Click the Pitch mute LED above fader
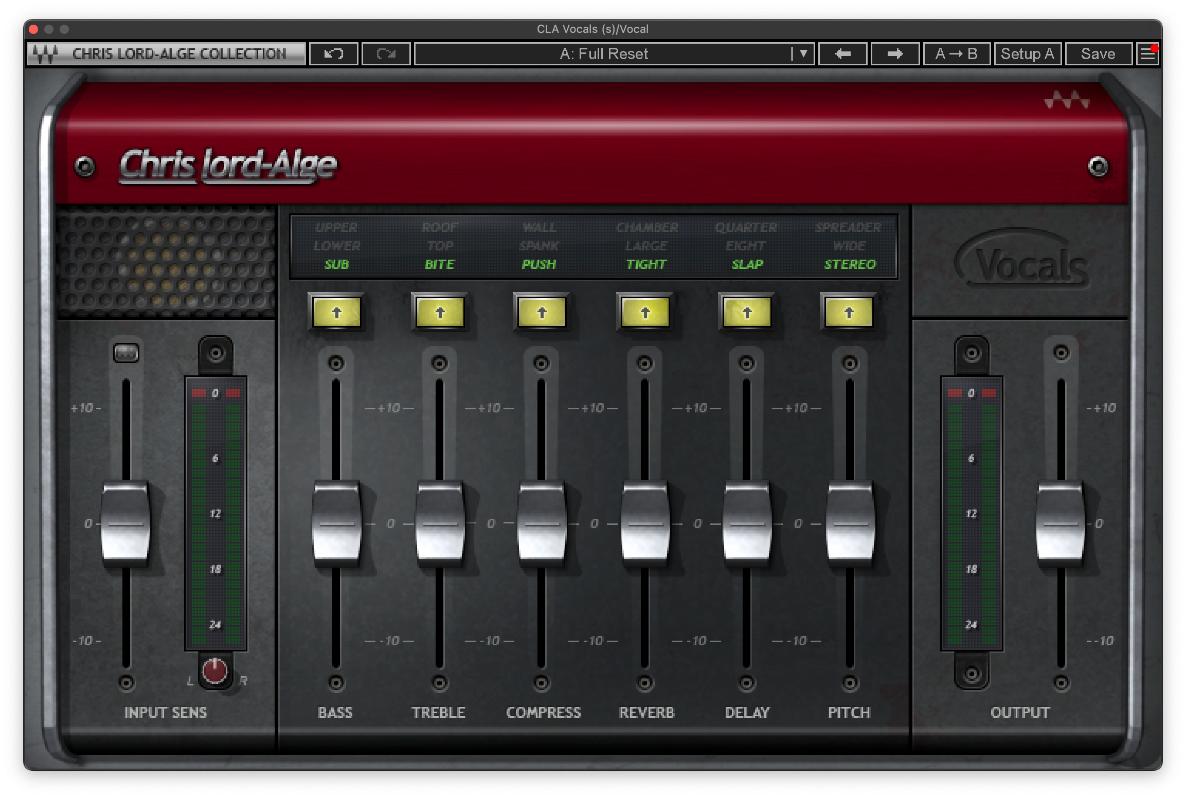 (x=849, y=363)
